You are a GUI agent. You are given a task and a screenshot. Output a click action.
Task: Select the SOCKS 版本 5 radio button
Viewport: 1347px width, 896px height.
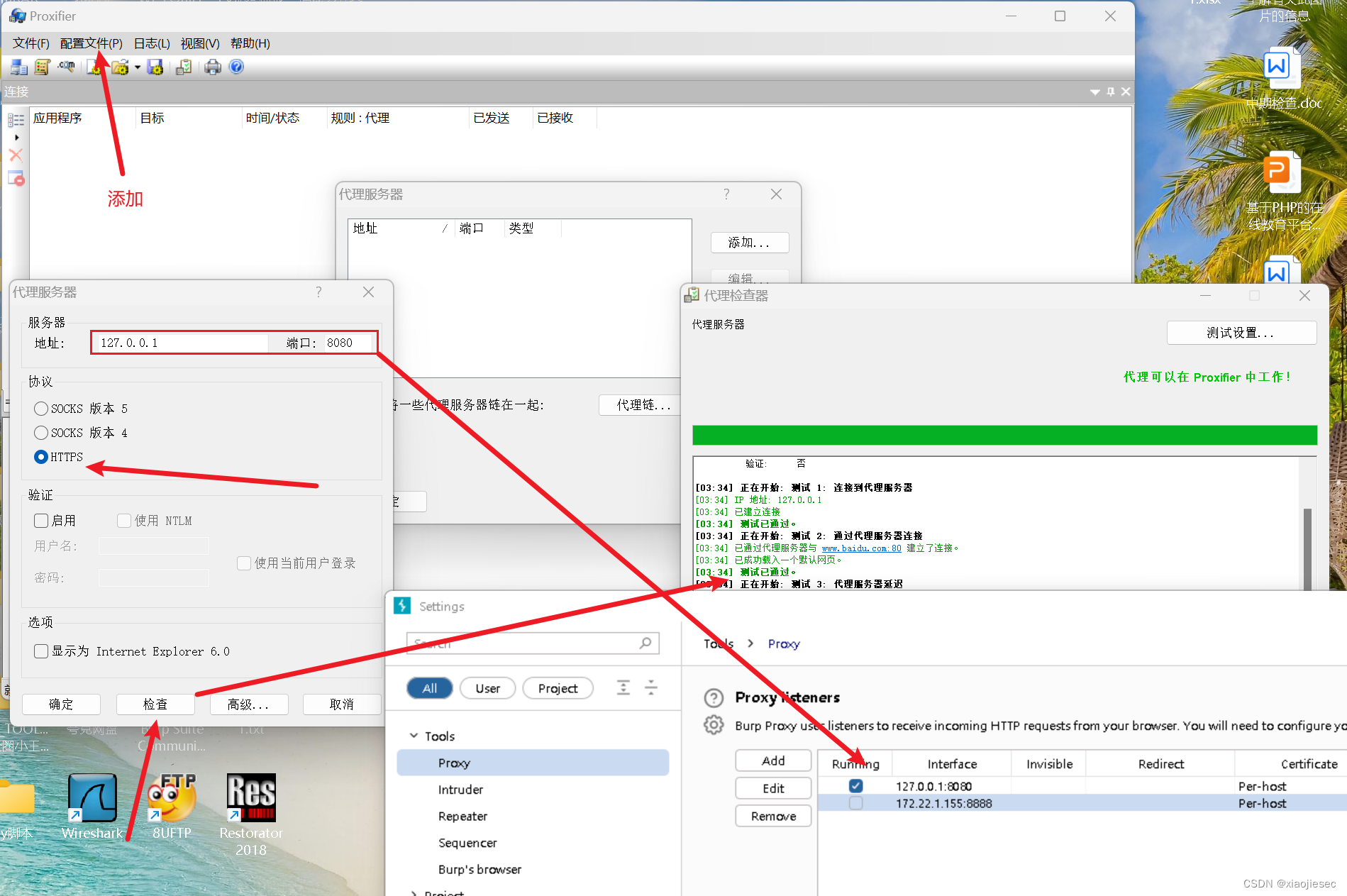41,409
